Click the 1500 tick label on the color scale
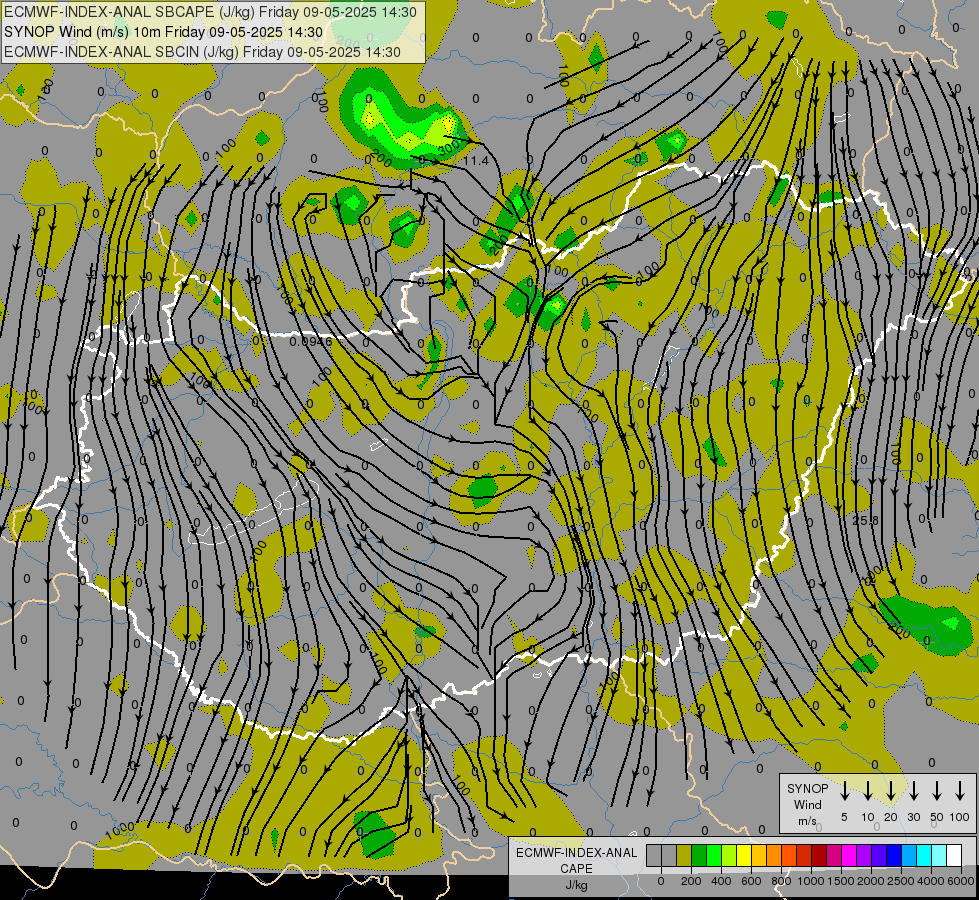The height and width of the screenshot is (900, 979). click(841, 881)
